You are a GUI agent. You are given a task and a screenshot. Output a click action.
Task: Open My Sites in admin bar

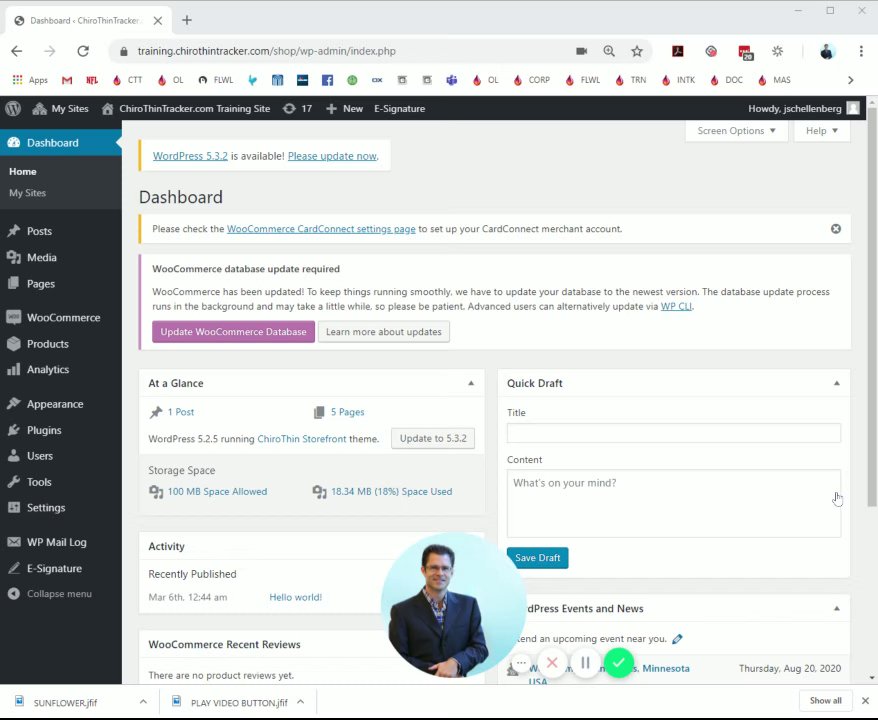(x=60, y=109)
